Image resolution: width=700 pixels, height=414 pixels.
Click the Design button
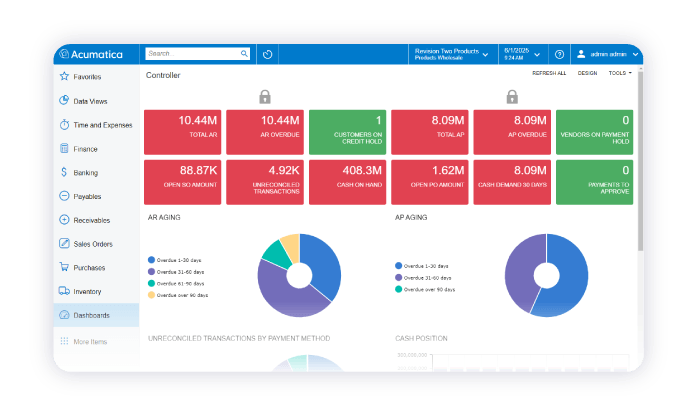point(588,73)
